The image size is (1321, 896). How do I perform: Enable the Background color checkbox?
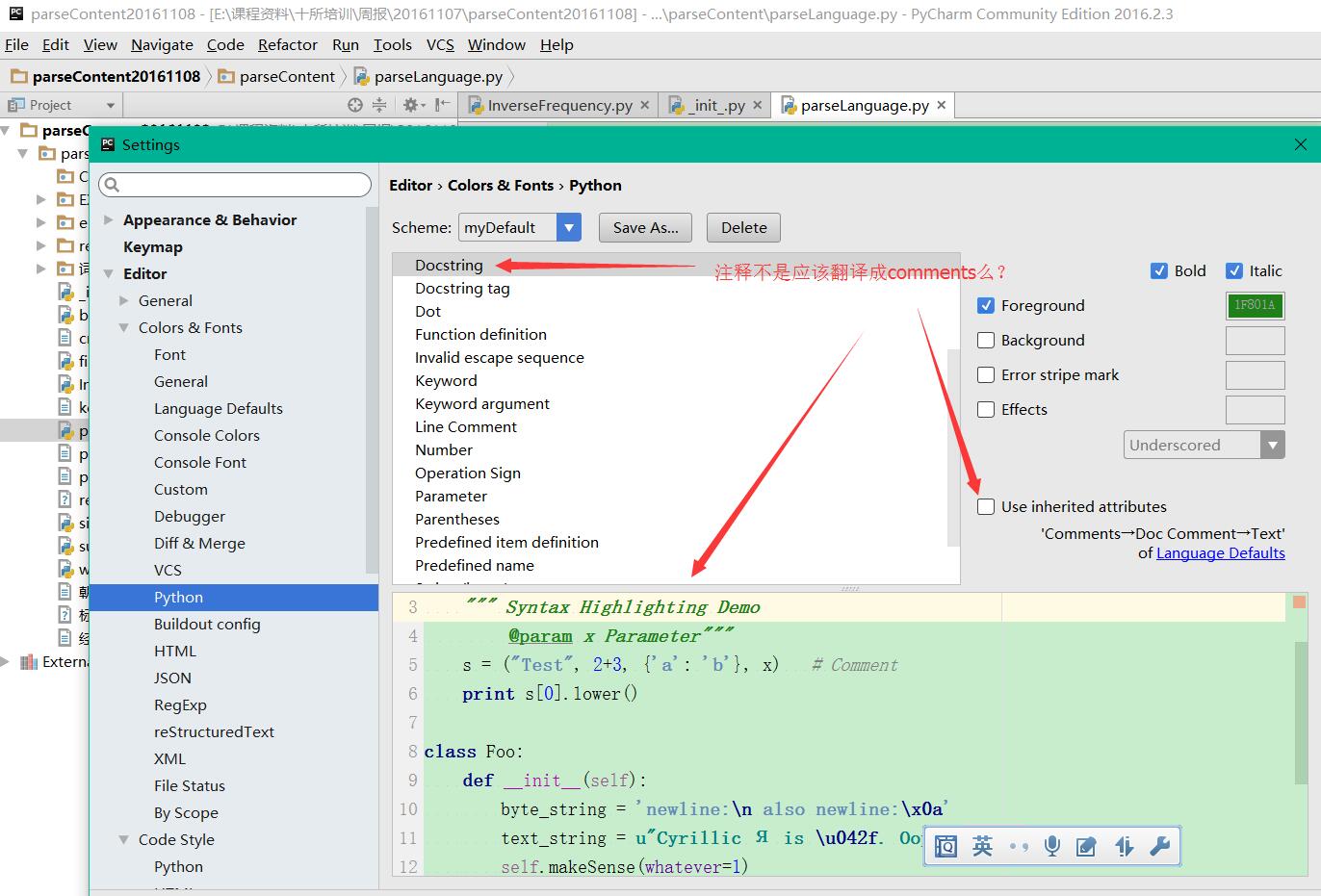[x=986, y=341]
